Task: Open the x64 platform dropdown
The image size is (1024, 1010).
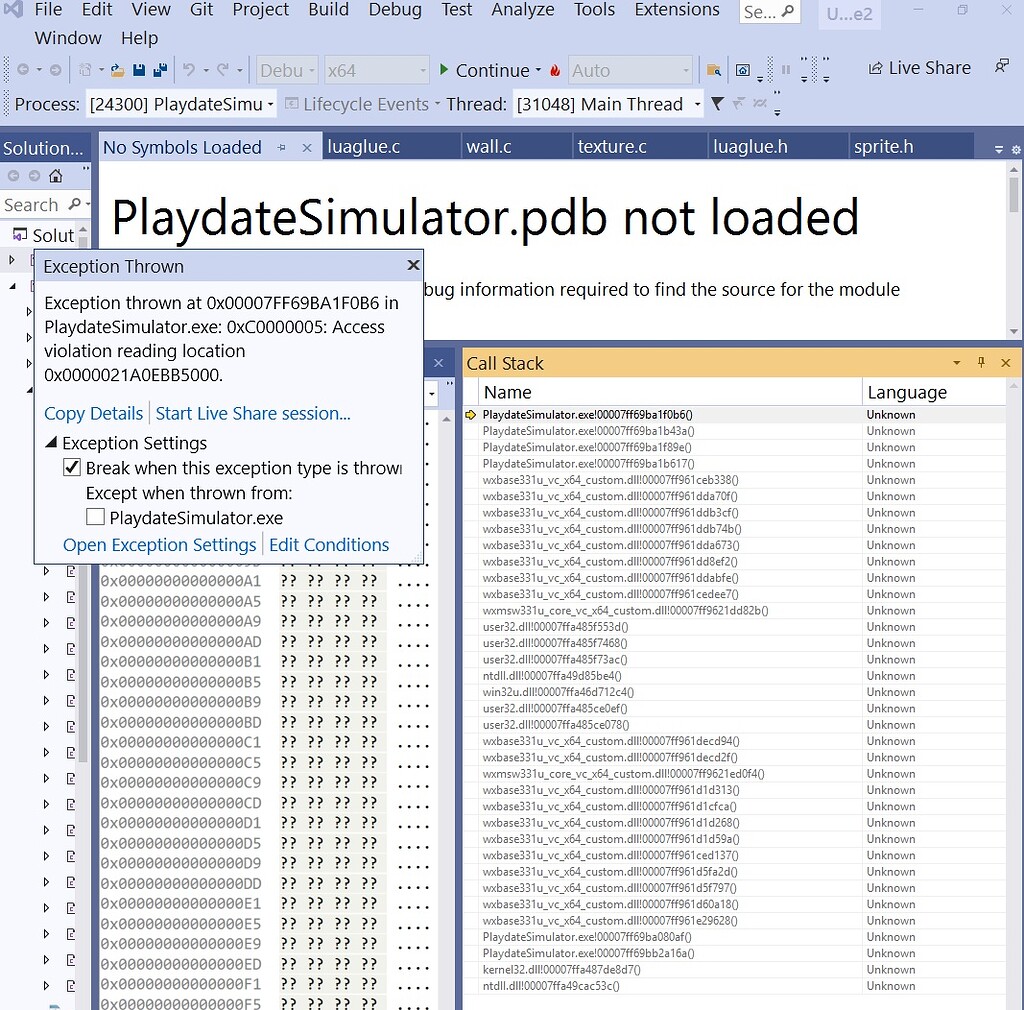Action: click(x=376, y=70)
